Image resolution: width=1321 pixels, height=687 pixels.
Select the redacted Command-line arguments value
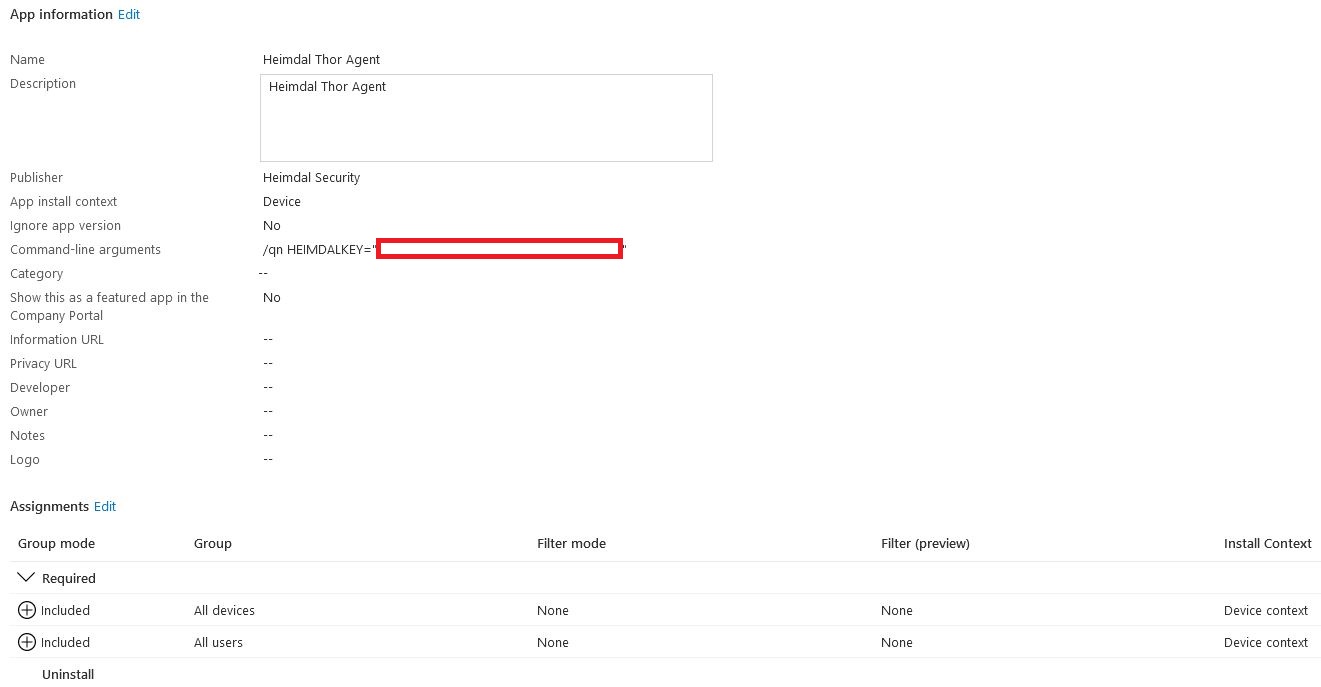point(499,248)
